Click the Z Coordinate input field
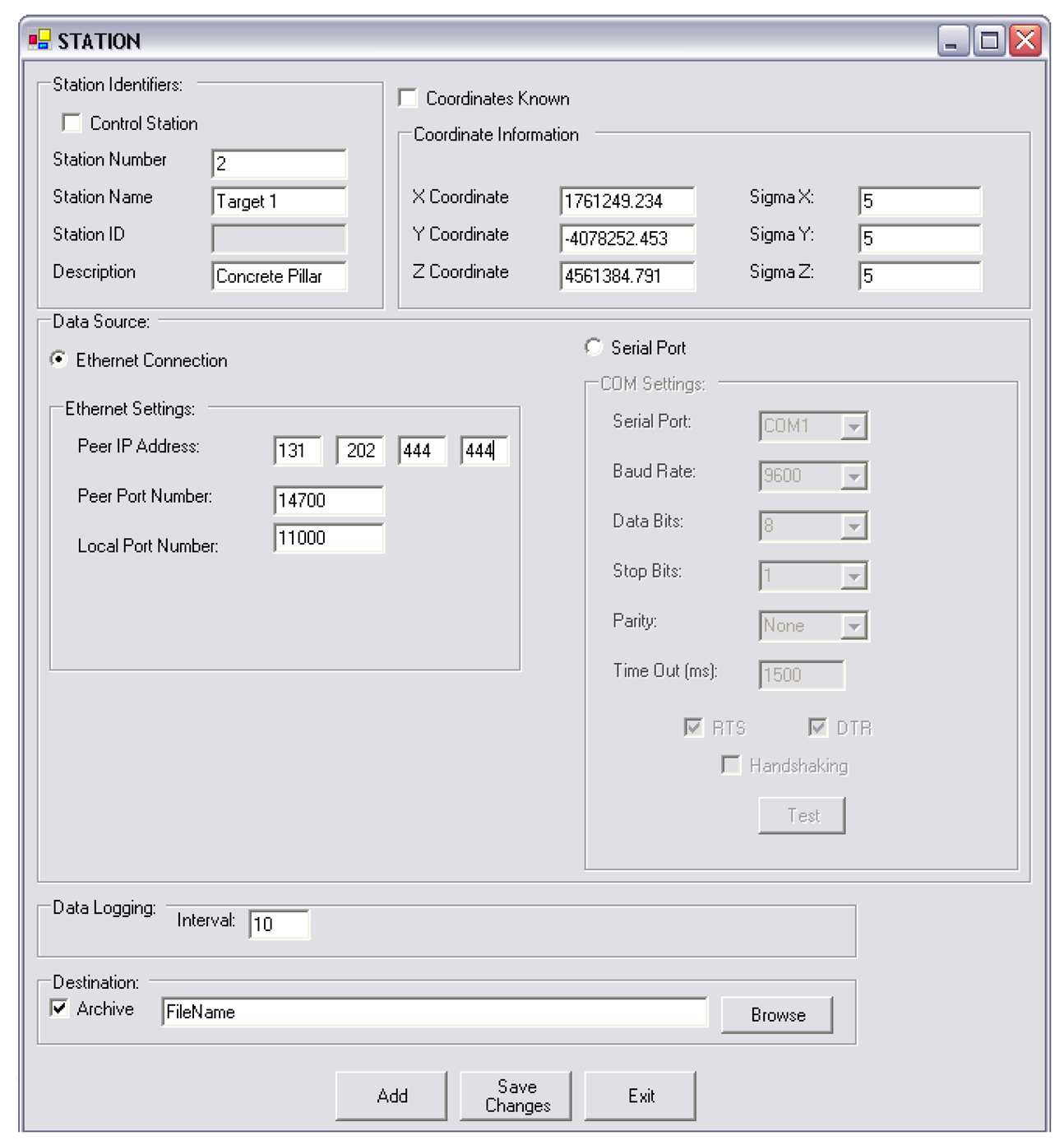This screenshot has height=1145, width=1064. click(x=627, y=276)
